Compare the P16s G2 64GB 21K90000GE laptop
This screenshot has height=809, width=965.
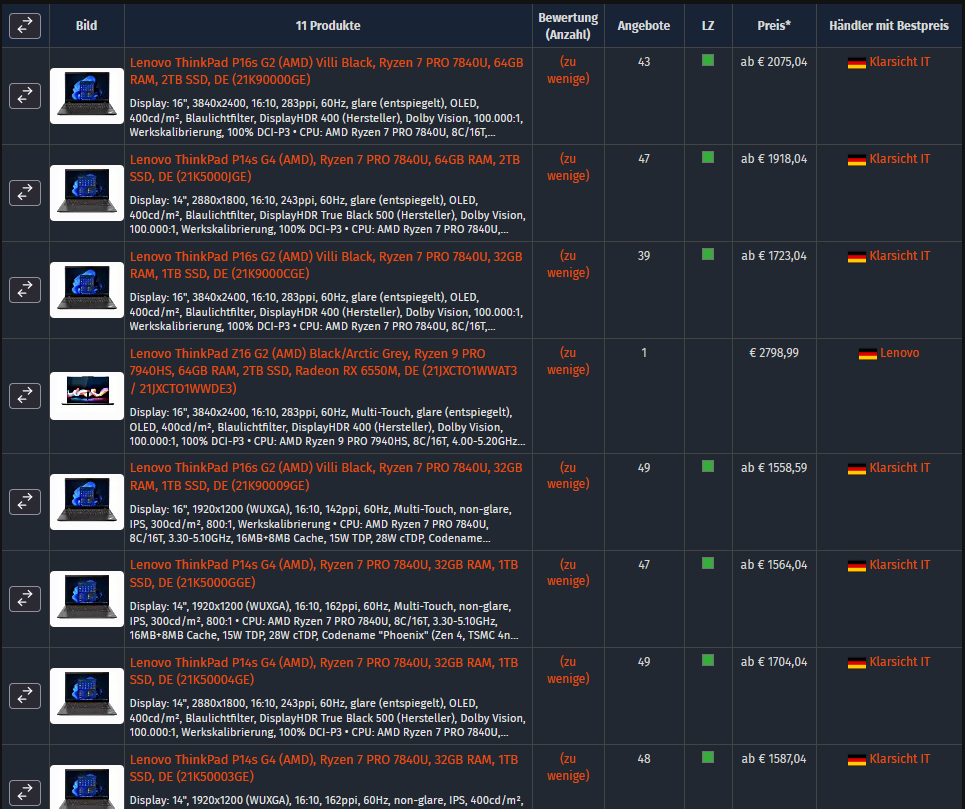click(25, 96)
